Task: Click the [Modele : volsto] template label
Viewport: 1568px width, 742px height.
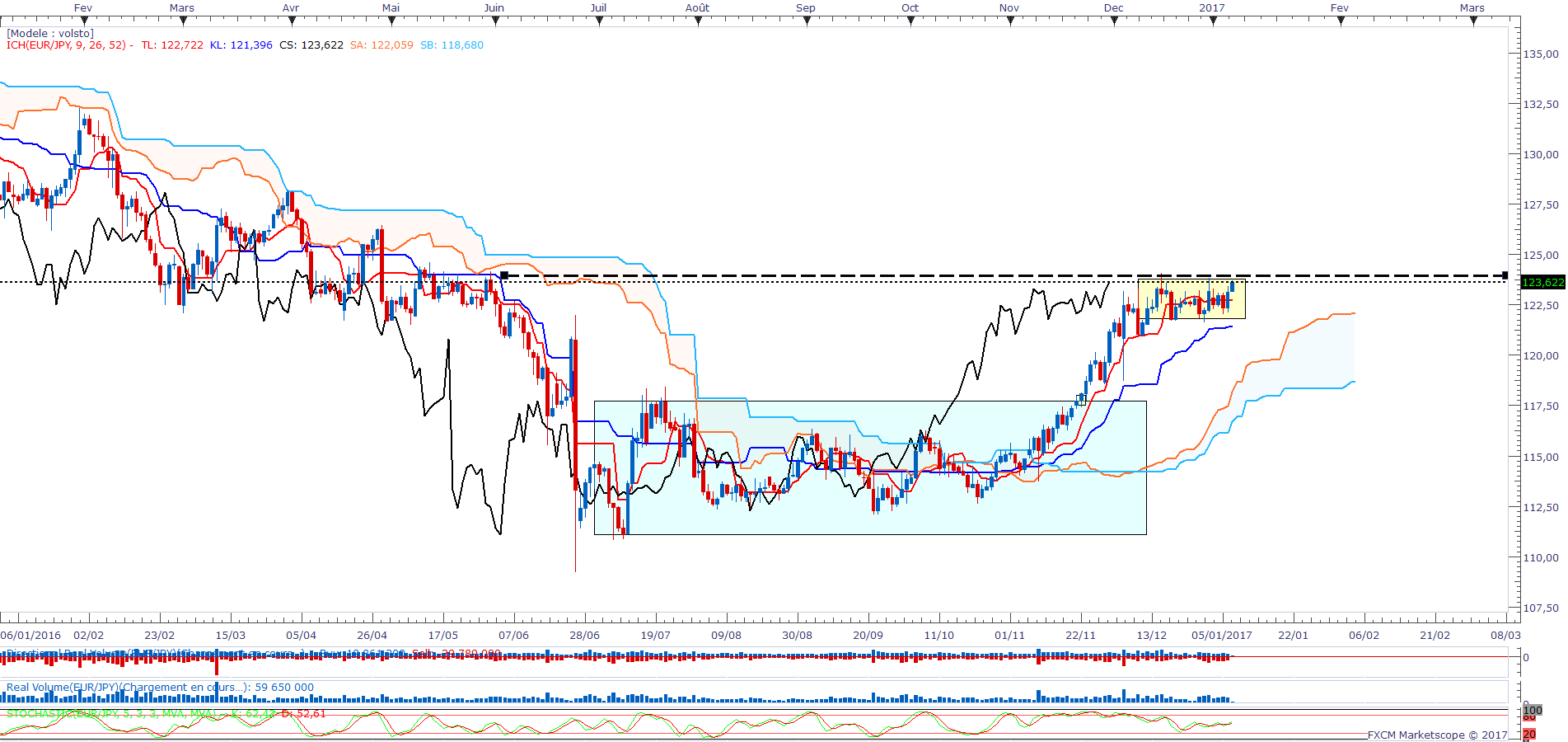Action: pyautogui.click(x=50, y=34)
